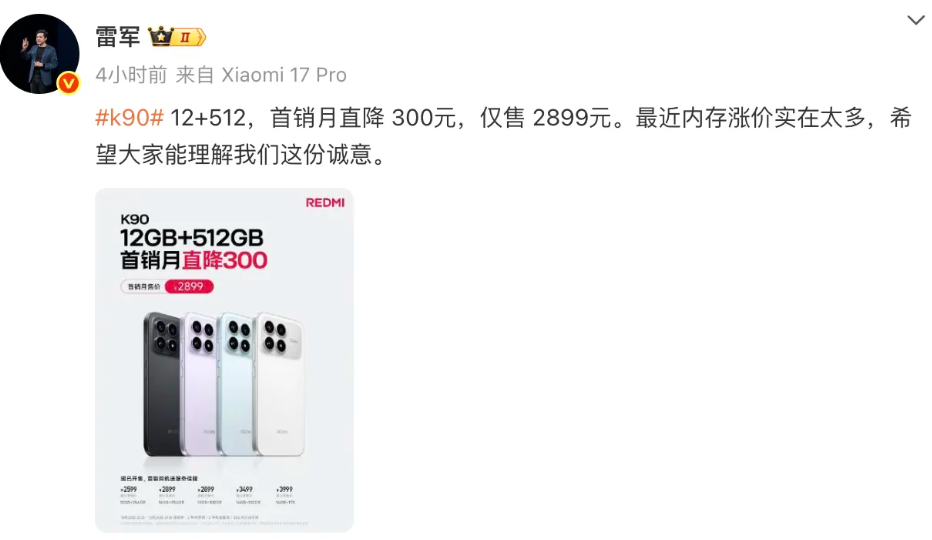Screen dimensions: 932x540
Task: Click the REDMI logo in the poster
Action: click(x=325, y=203)
